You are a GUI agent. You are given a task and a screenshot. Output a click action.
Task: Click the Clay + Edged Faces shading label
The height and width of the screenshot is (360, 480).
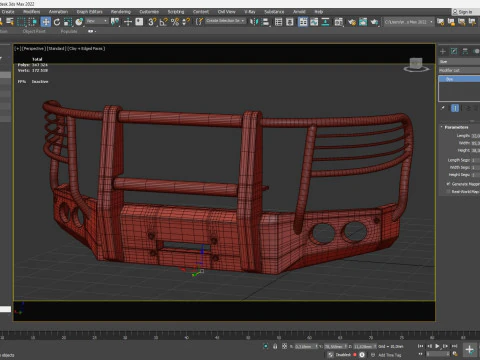pos(86,49)
